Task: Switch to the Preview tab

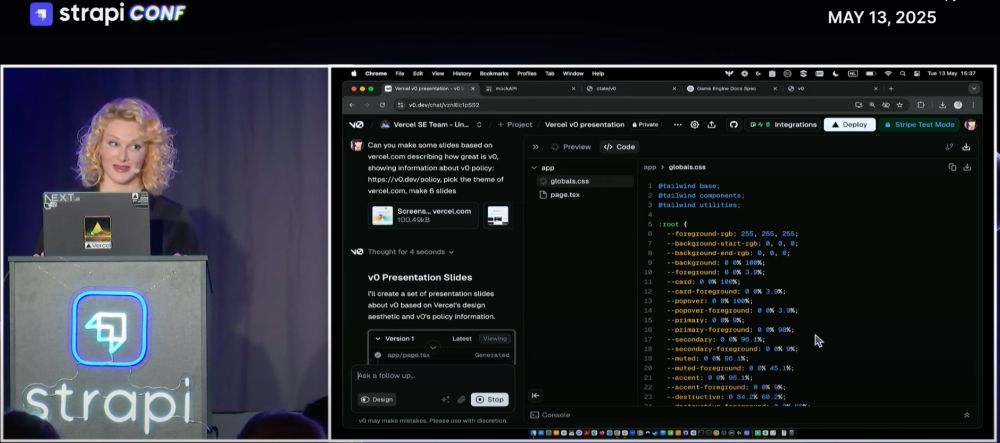Action: pyautogui.click(x=571, y=147)
